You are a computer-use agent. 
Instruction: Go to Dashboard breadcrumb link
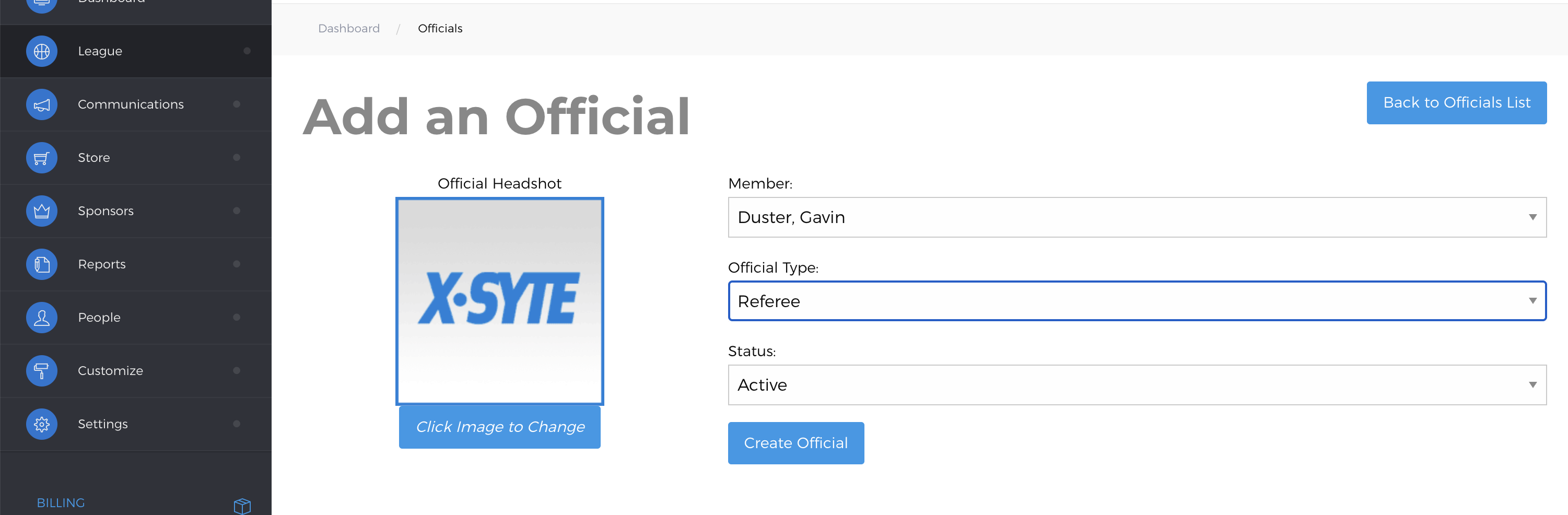[349, 29]
